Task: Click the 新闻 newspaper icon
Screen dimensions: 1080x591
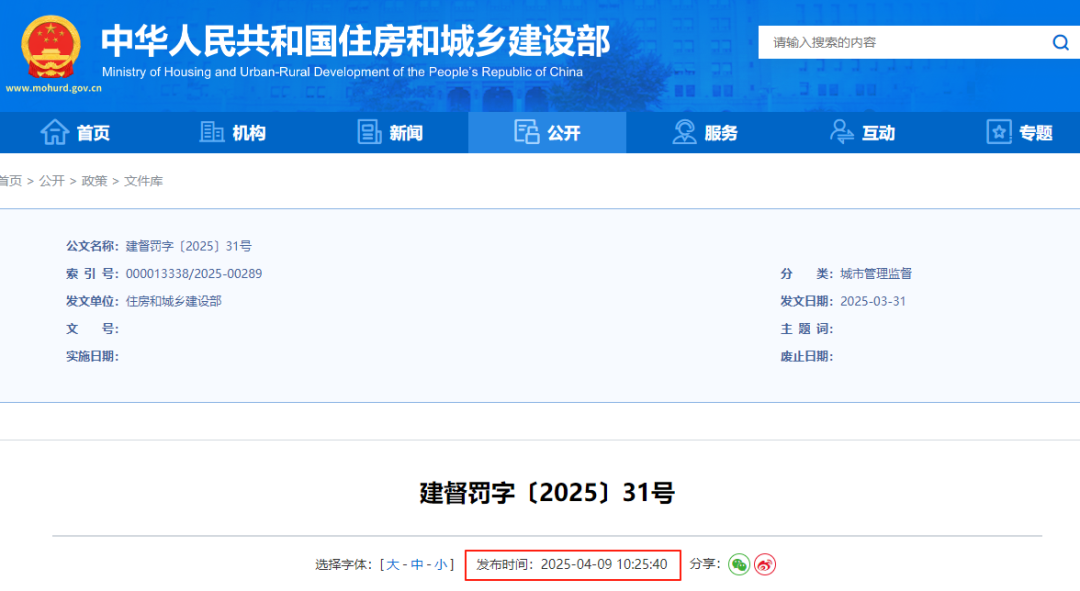Action: [370, 132]
